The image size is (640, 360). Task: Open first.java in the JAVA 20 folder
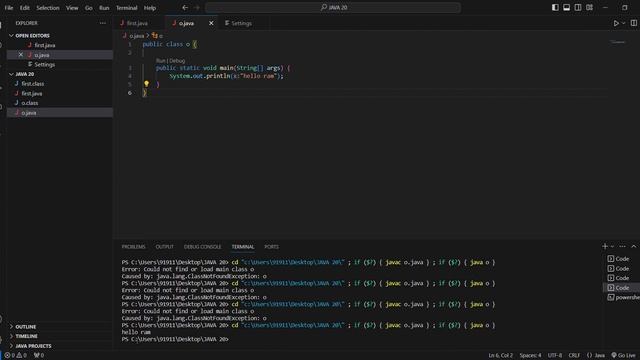[31, 93]
